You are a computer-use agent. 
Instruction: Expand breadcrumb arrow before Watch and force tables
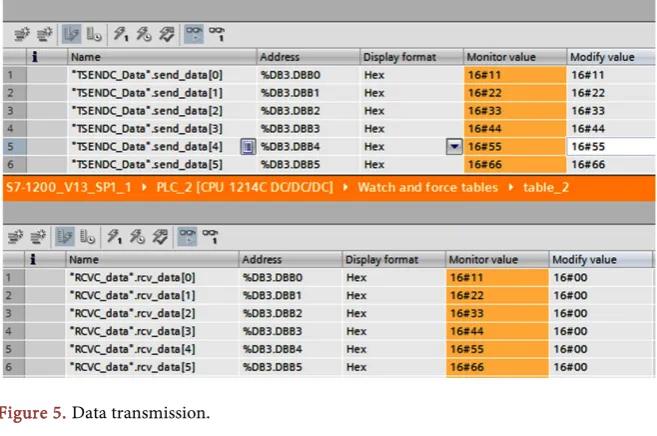[x=346, y=187]
